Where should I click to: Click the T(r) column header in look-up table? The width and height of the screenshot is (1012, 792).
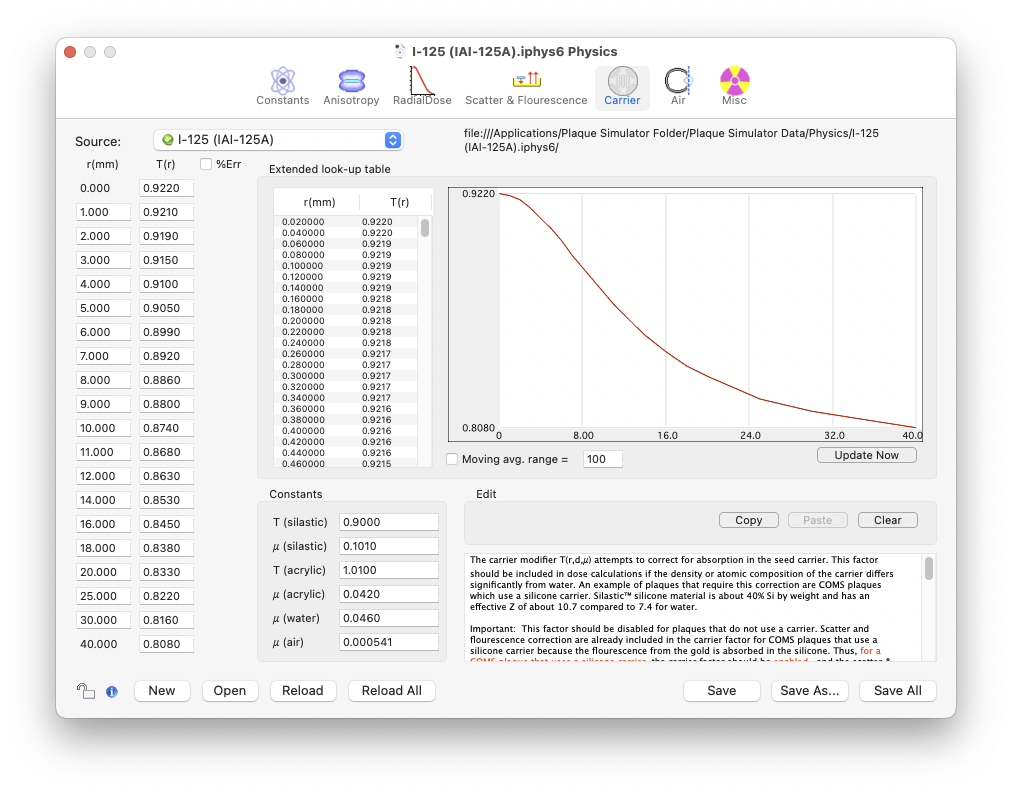400,202
